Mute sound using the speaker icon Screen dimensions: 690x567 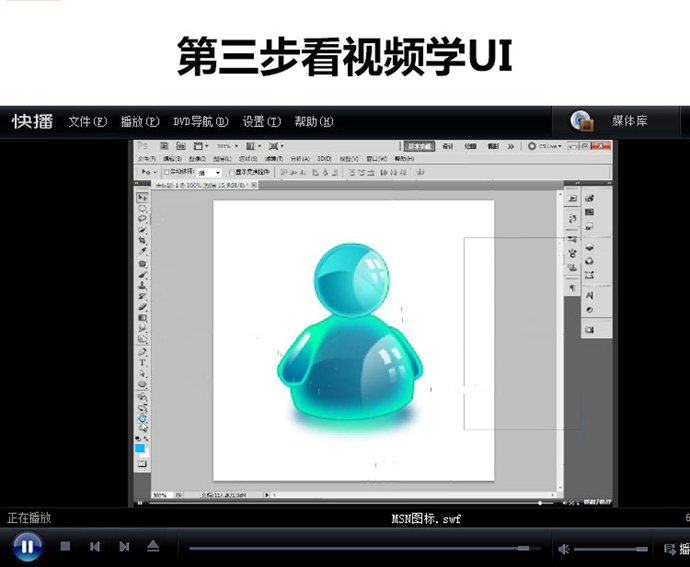click(564, 549)
